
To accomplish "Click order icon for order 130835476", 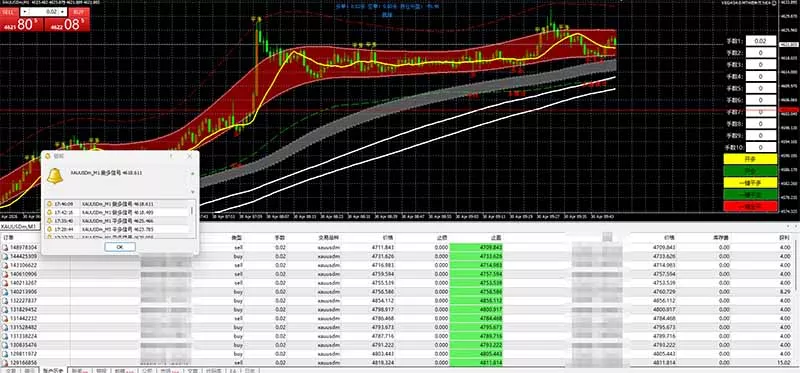I will 5,345.
